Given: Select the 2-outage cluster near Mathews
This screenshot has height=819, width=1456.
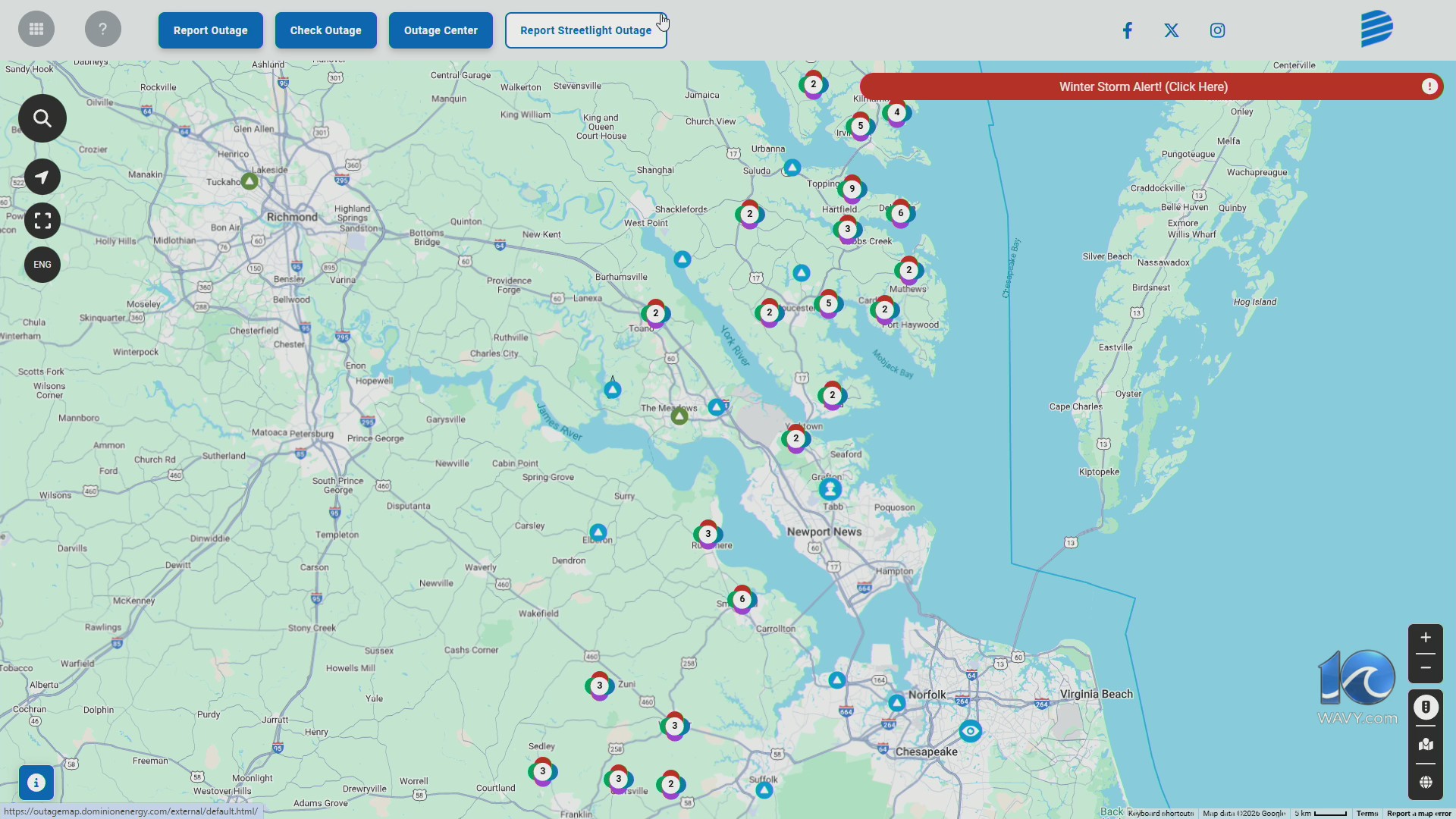Looking at the screenshot, I should click(x=909, y=270).
